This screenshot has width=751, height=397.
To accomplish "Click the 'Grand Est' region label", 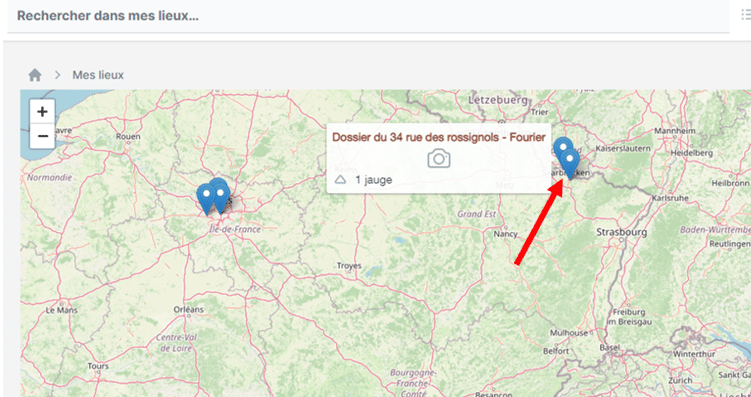I will 476,214.
